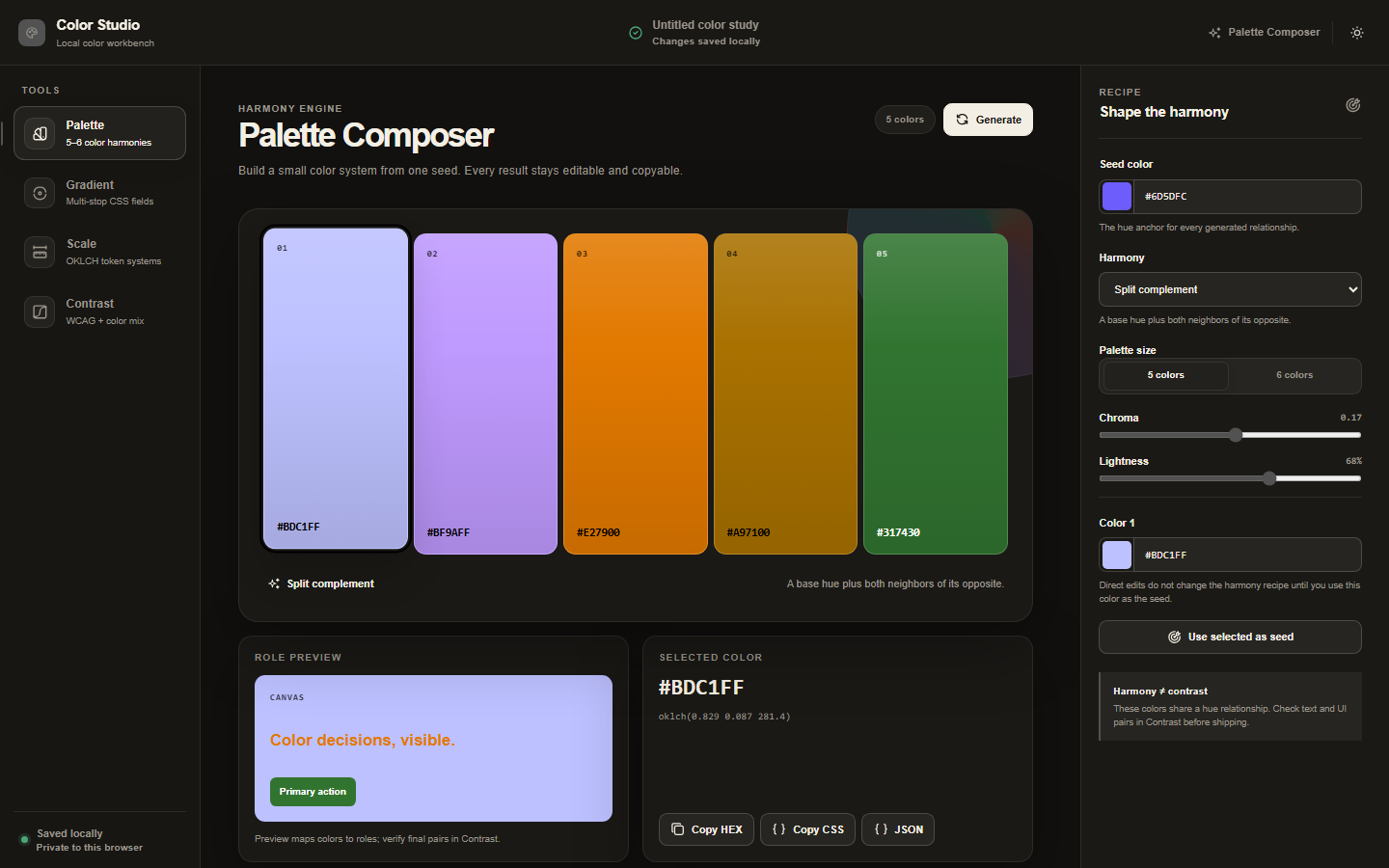Open the Harmony Split complement dropdown
The height and width of the screenshot is (868, 1389).
click(1230, 289)
